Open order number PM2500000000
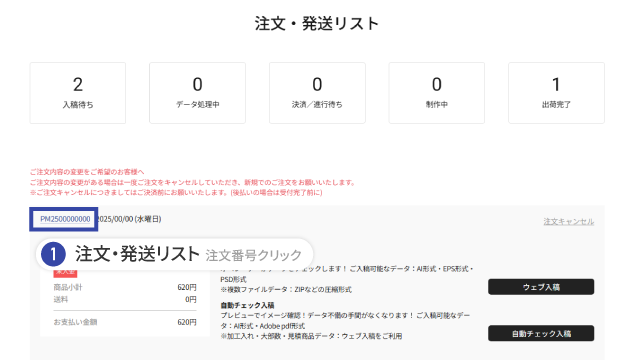635x360 pixels. point(65,219)
